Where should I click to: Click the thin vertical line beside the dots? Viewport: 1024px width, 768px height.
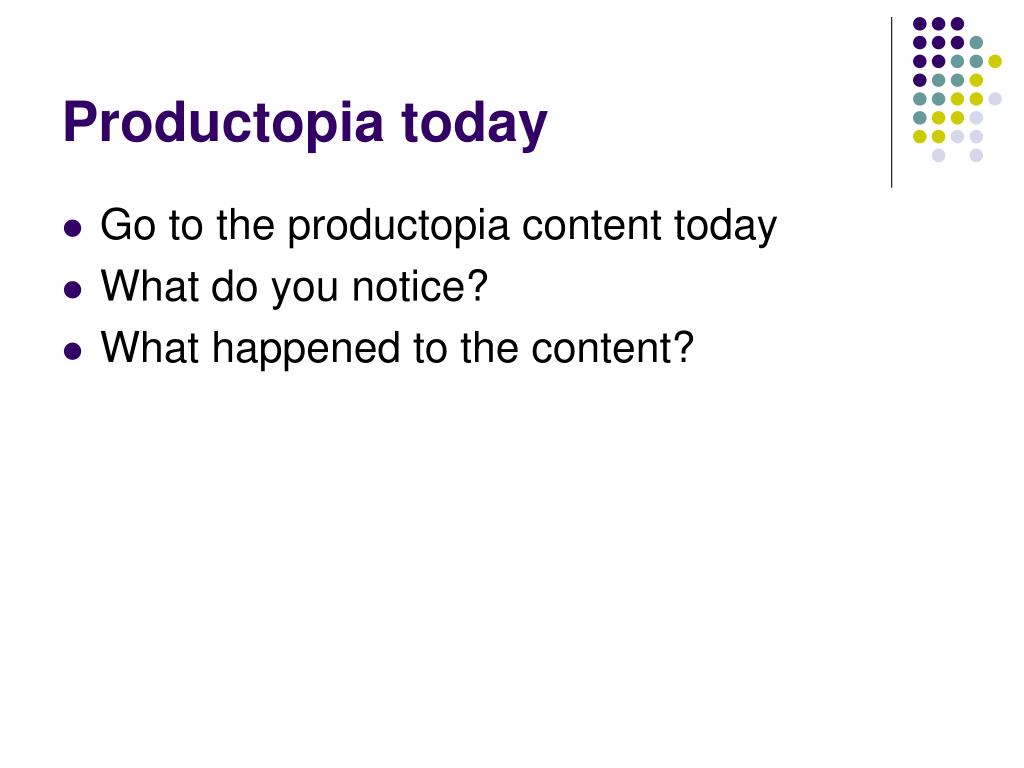(891, 103)
